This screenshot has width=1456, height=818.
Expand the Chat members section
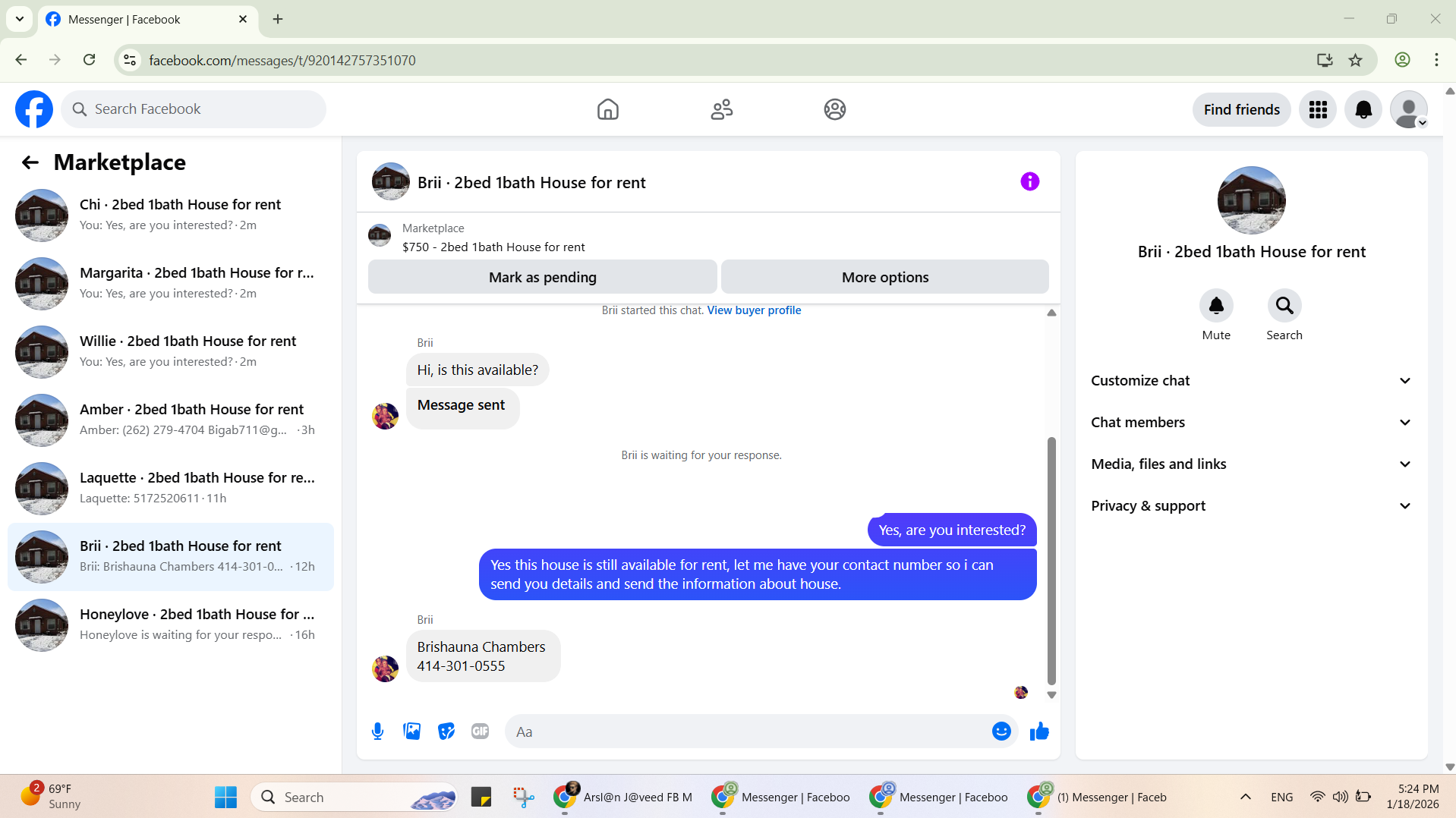(x=1251, y=423)
